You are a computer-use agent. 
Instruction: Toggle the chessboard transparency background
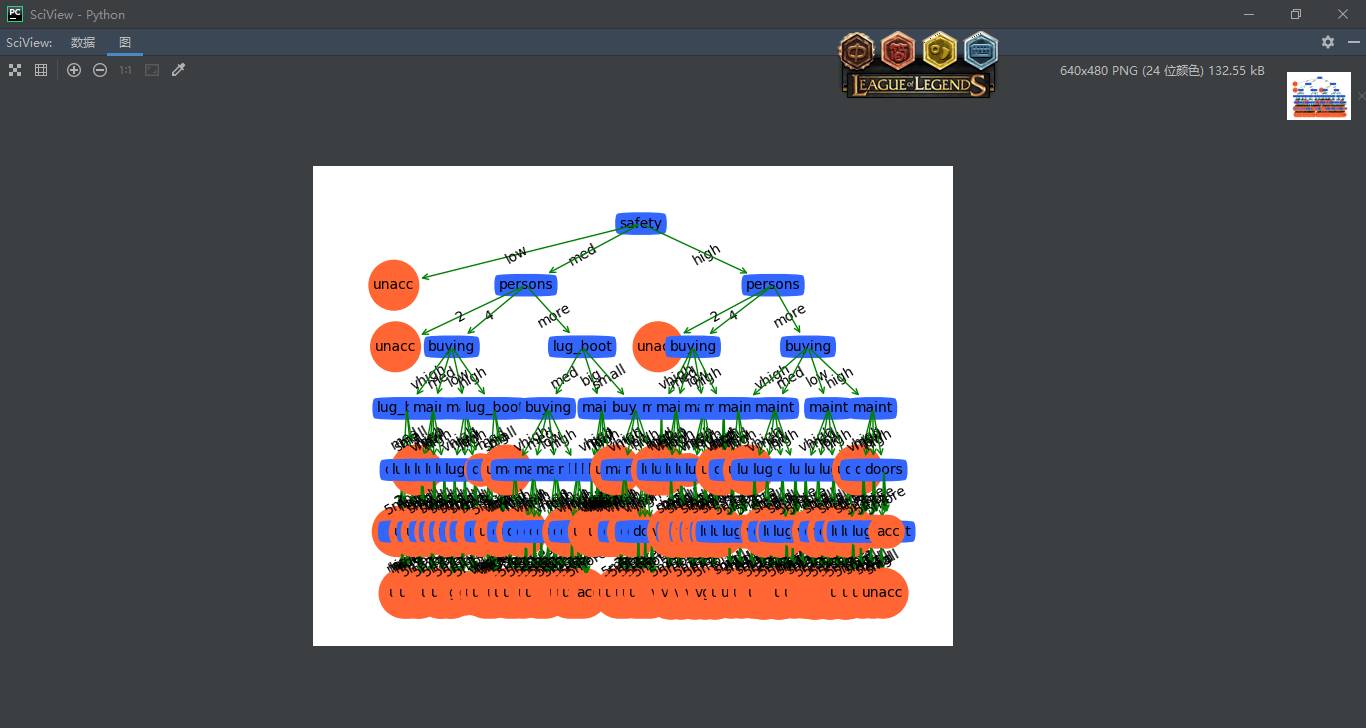[x=15, y=70]
